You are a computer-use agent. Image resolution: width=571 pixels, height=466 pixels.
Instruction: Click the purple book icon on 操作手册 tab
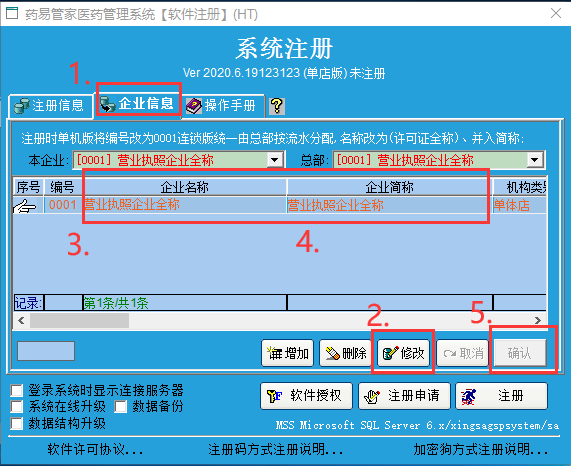(x=194, y=106)
